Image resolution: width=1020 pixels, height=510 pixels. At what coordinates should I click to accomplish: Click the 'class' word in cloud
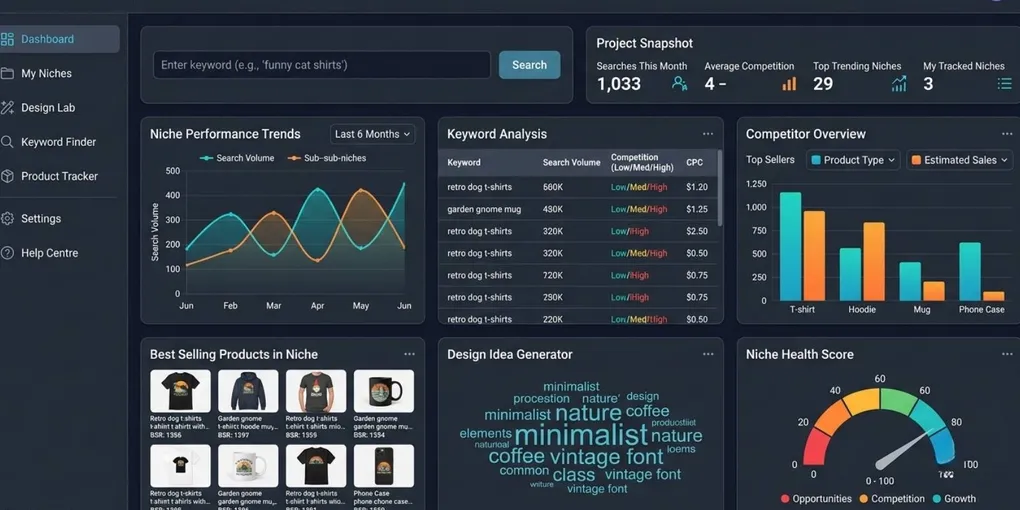(574, 474)
